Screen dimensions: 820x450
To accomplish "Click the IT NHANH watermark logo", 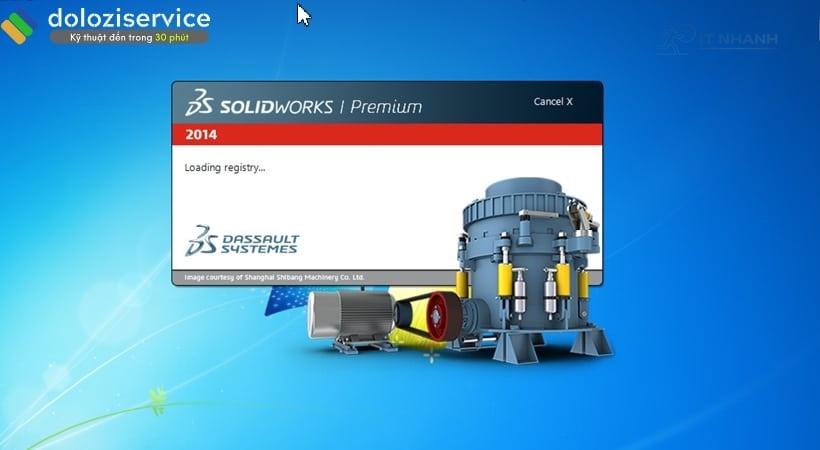I will point(718,40).
